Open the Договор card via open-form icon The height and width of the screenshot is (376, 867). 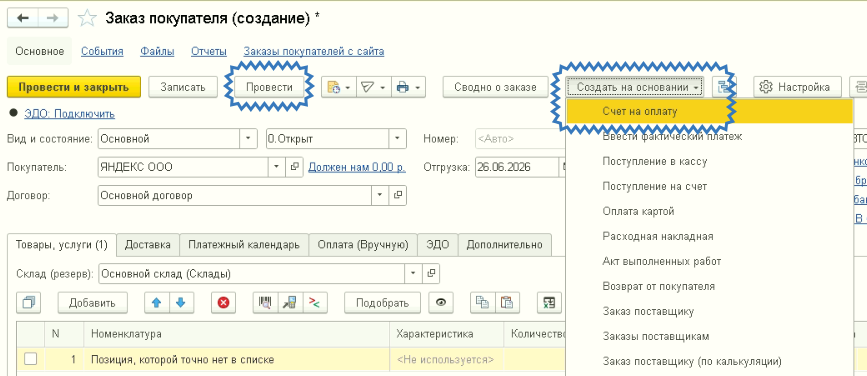398,195
